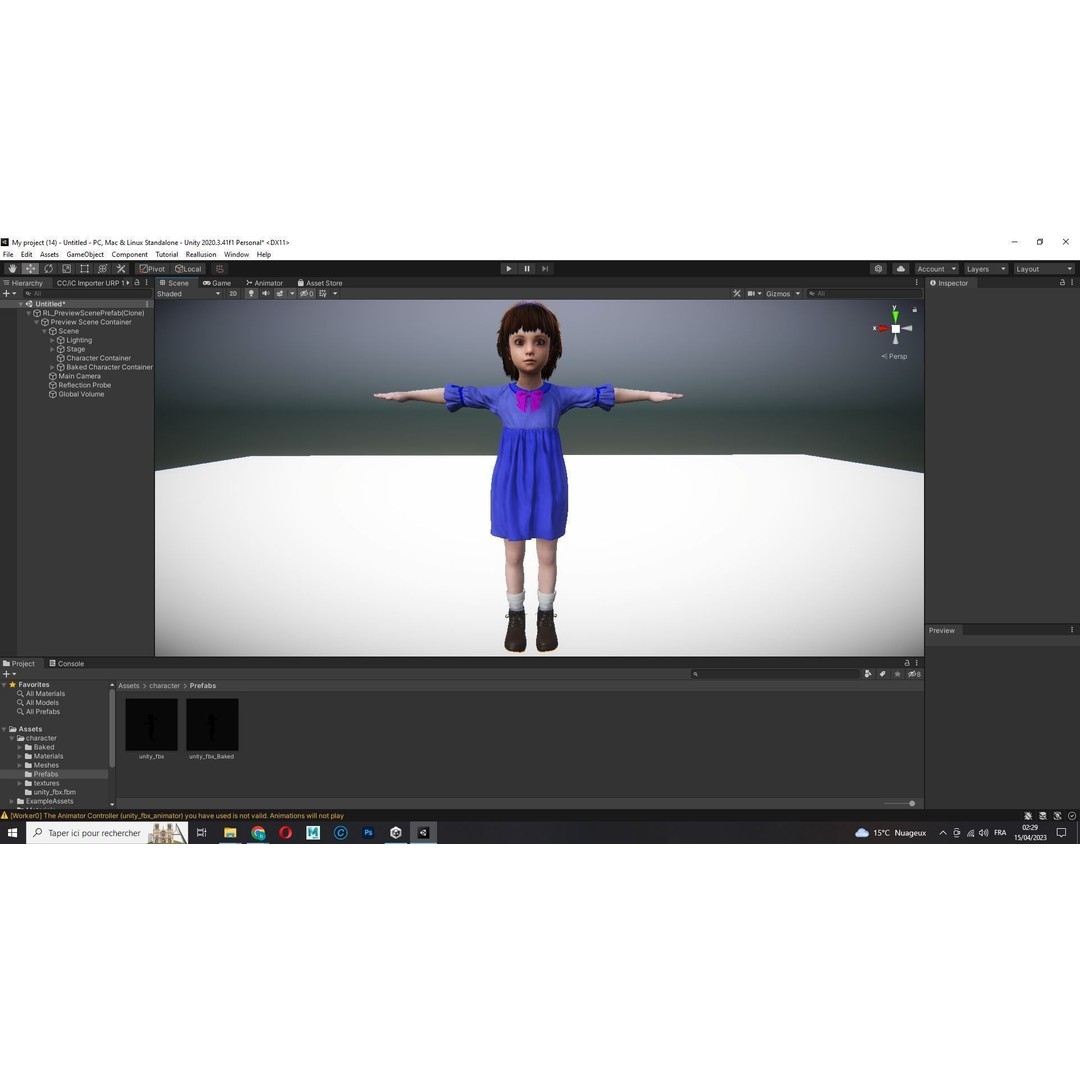This screenshot has height=1080, width=1080.
Task: Switch to the Game tab
Action: pos(216,282)
